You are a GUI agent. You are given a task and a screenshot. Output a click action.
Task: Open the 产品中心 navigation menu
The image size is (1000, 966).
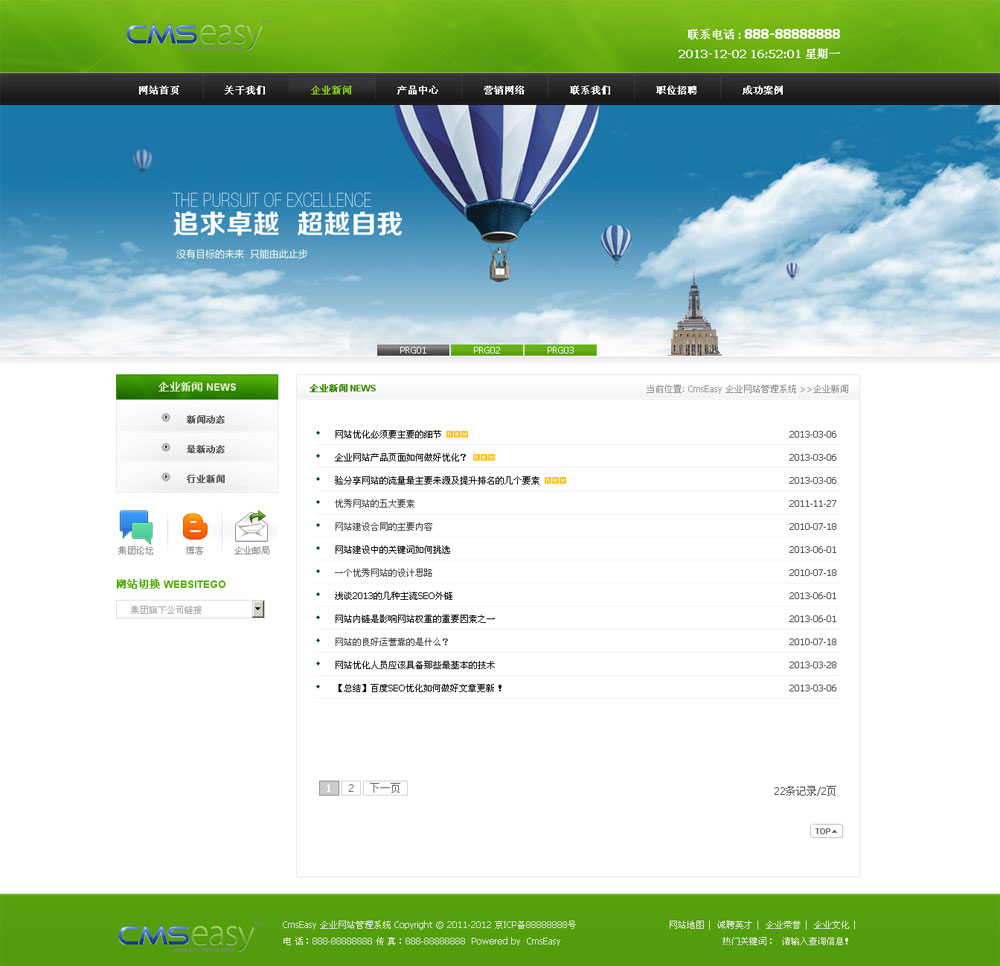pyautogui.click(x=417, y=90)
